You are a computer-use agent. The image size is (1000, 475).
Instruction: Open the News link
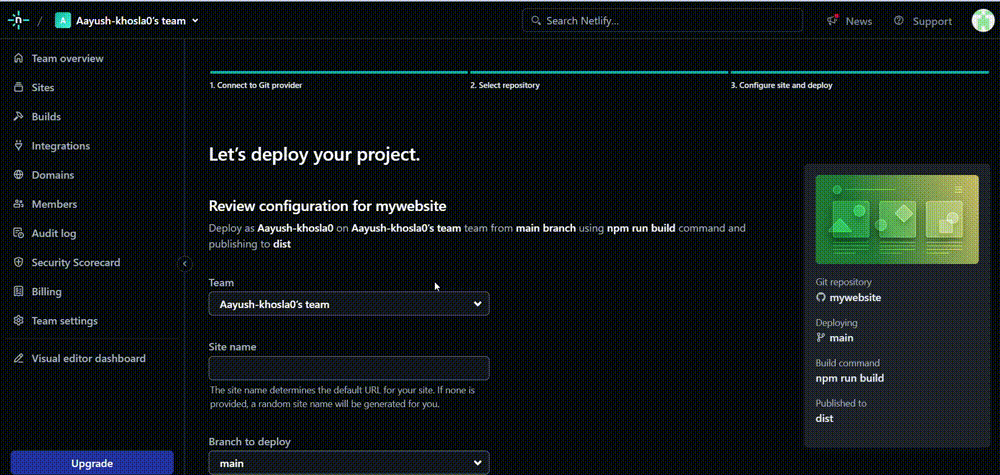(858, 21)
